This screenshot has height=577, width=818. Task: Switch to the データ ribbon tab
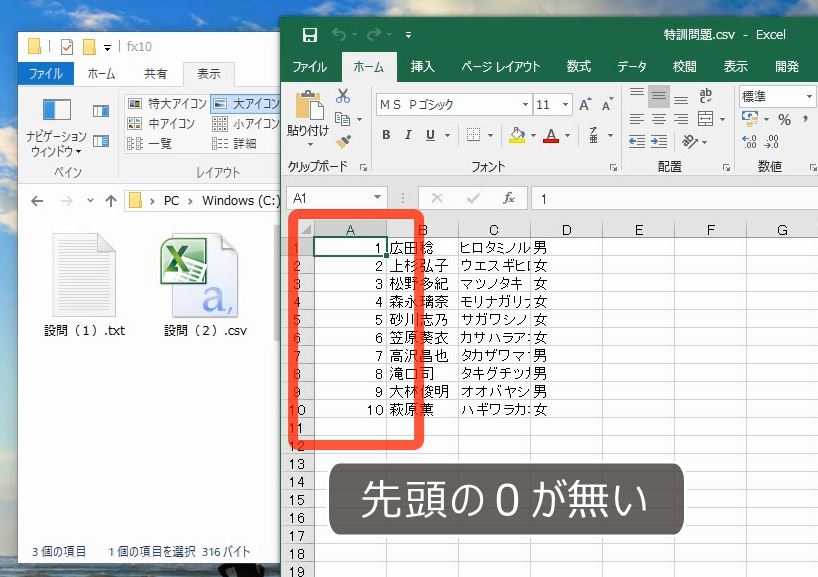[631, 67]
